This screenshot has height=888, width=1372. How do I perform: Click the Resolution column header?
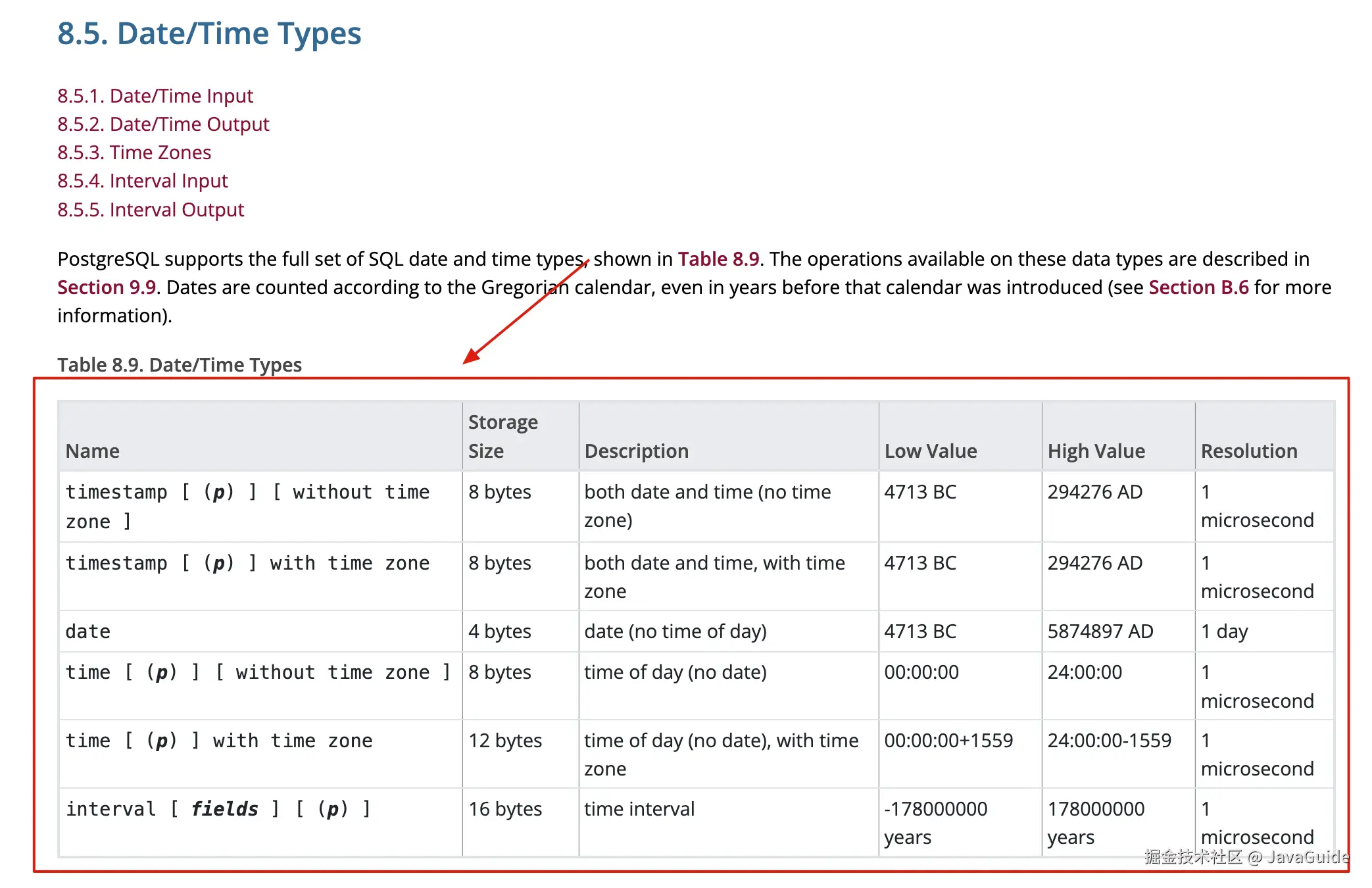click(x=1248, y=451)
